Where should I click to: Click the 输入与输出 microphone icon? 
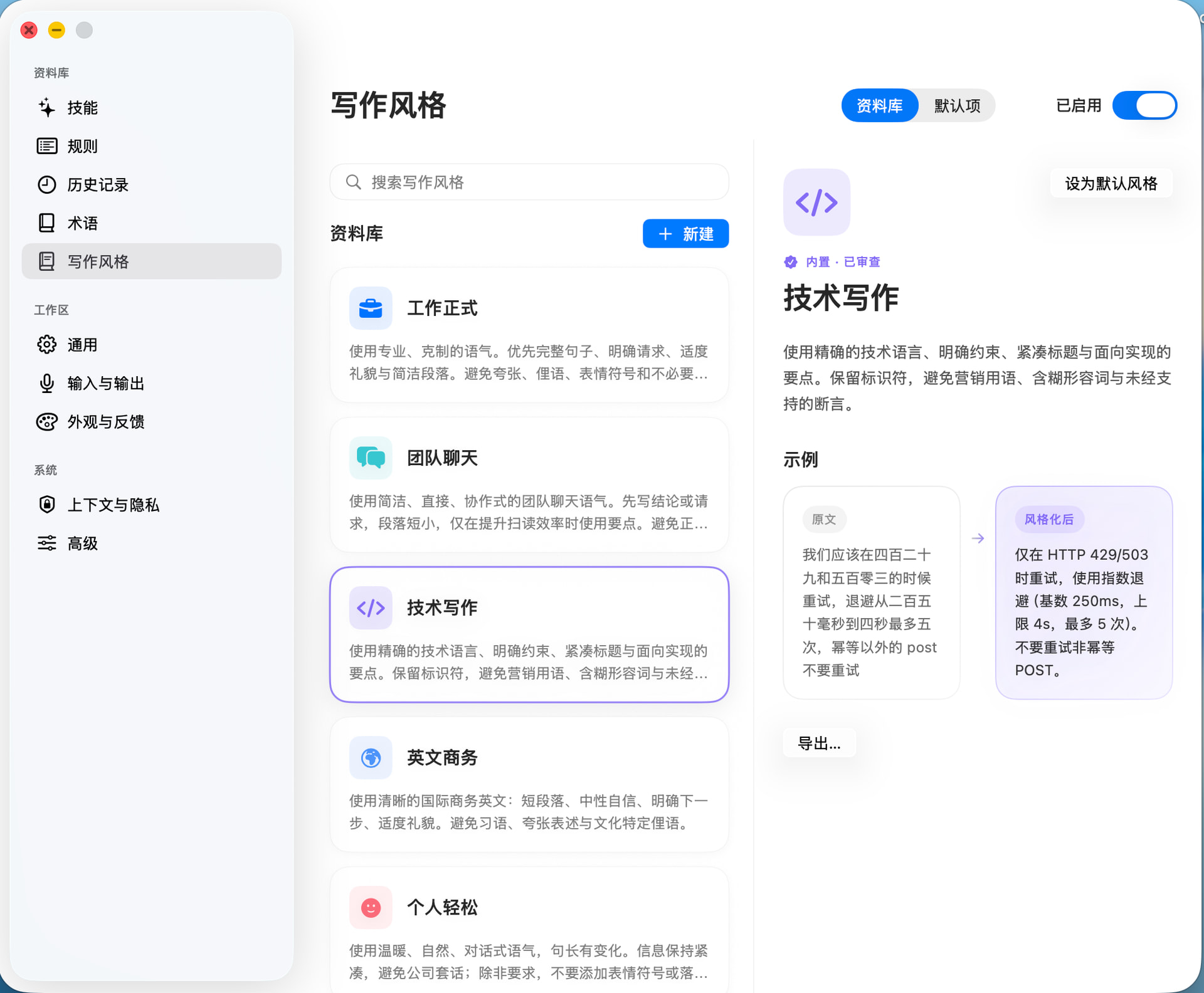pyautogui.click(x=46, y=383)
